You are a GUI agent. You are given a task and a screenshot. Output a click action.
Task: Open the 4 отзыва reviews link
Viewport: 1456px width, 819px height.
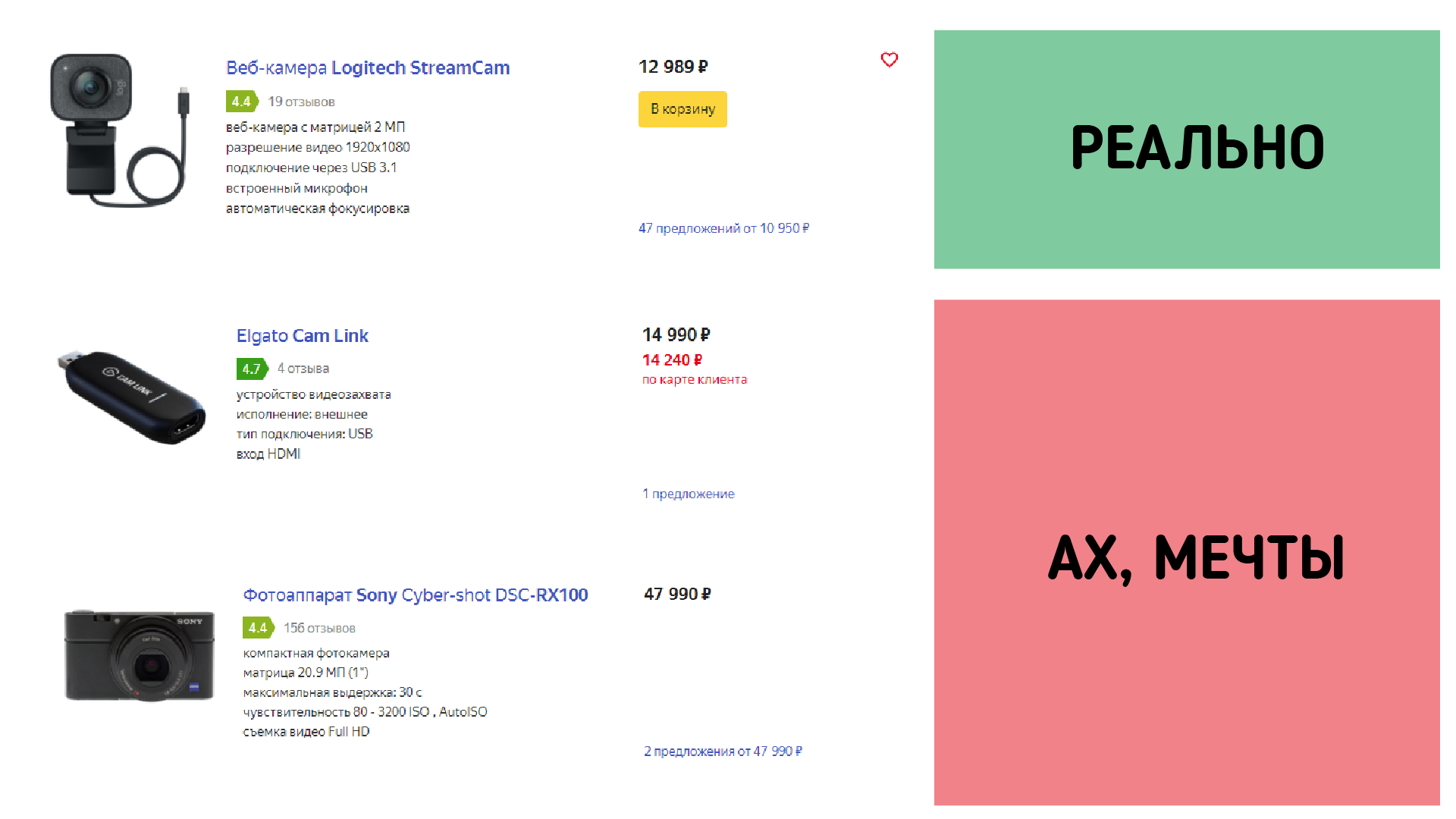(303, 369)
